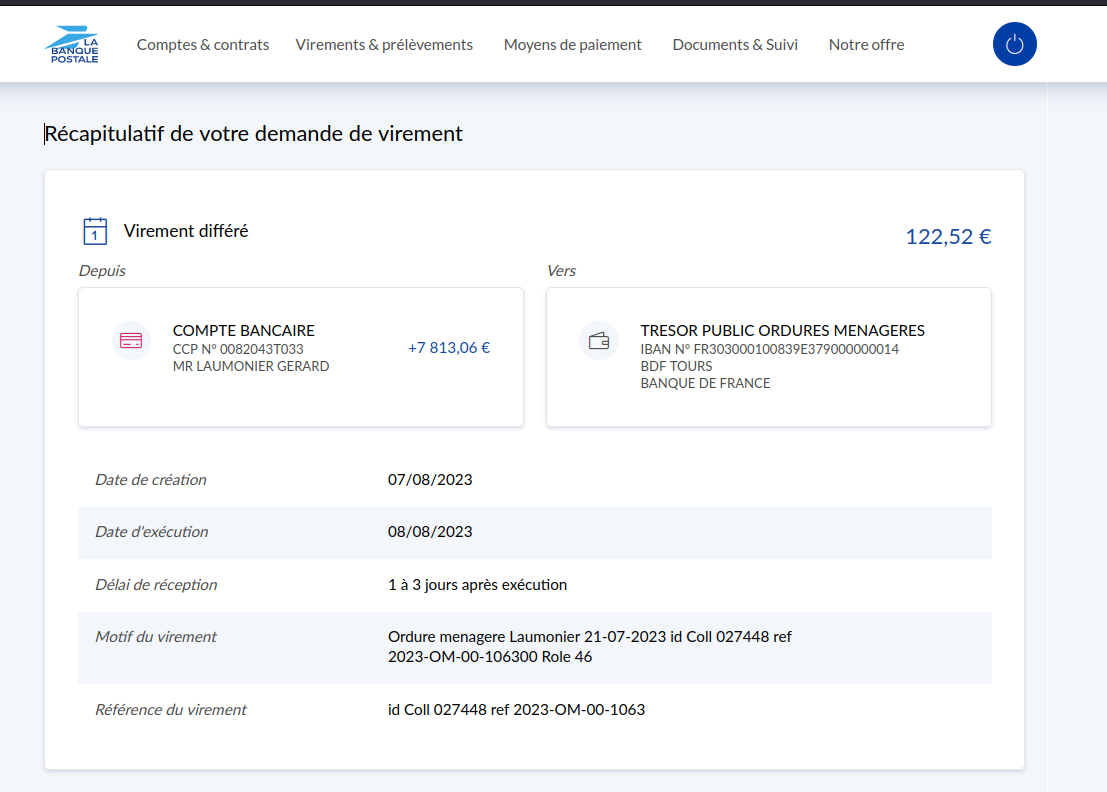Click the Récapitulatif de votre demande heading
This screenshot has height=792, width=1107.
point(254,134)
